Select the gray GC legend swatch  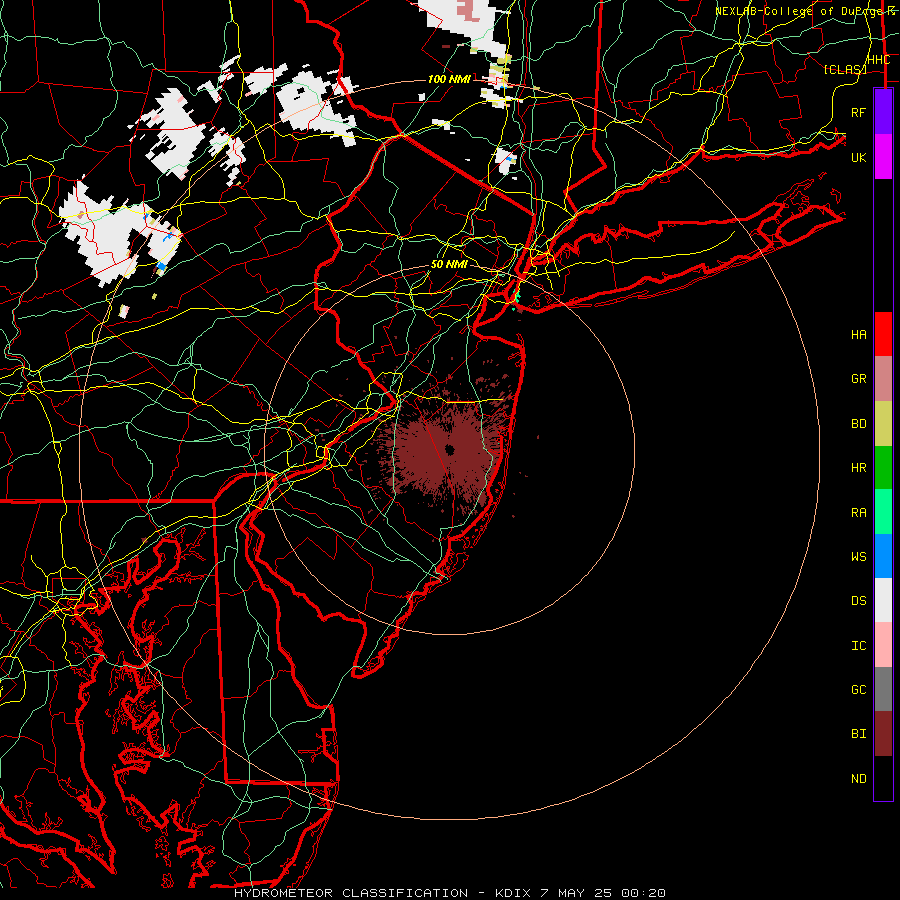(883, 689)
